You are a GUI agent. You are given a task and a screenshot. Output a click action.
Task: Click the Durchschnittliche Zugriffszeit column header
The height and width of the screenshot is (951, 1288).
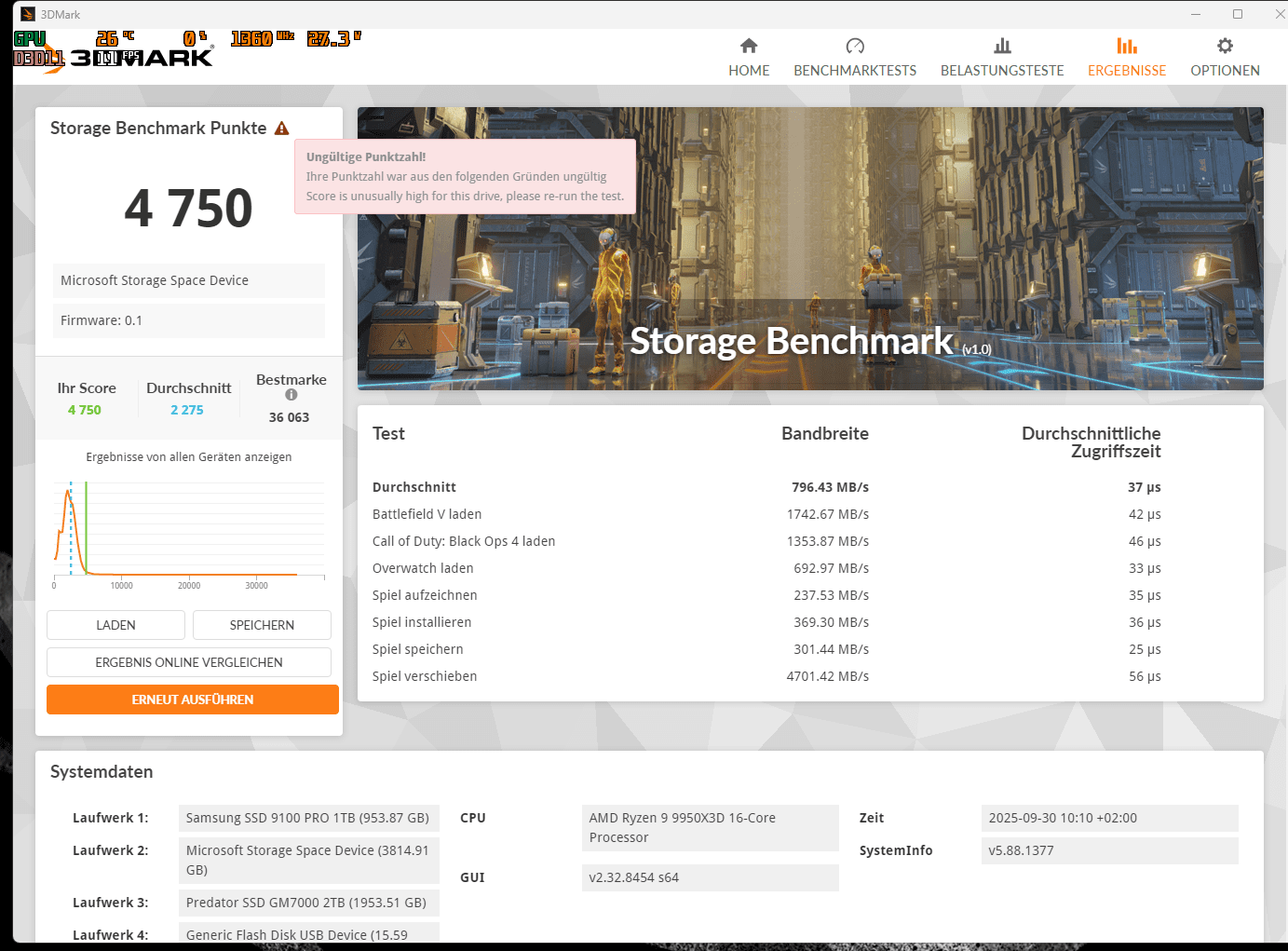1091,442
